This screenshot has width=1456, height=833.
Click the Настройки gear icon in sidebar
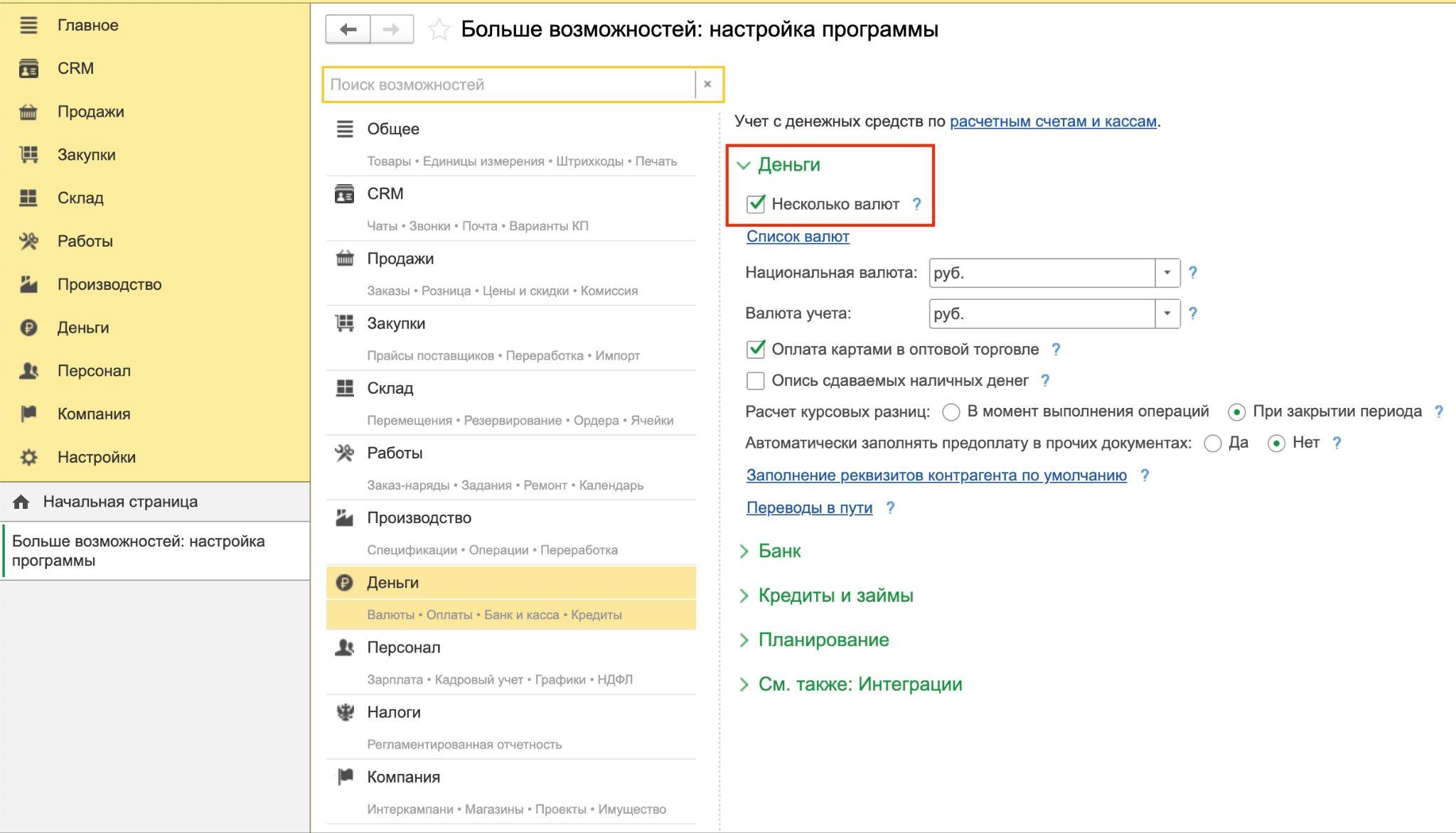tap(28, 458)
